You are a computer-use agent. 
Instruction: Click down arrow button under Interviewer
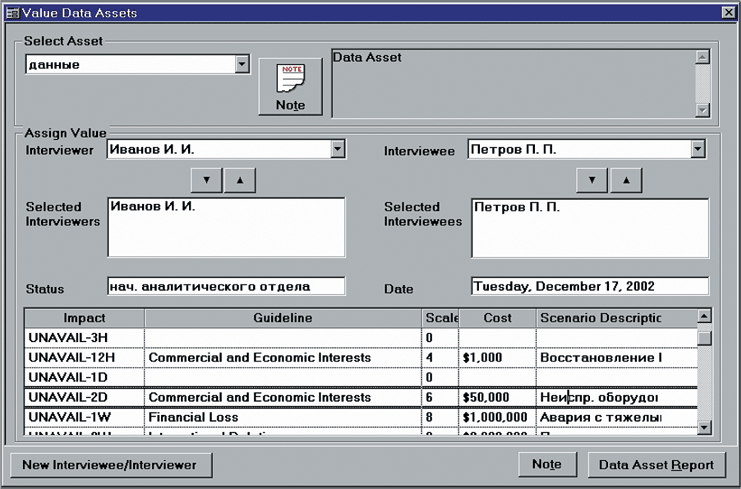206,180
